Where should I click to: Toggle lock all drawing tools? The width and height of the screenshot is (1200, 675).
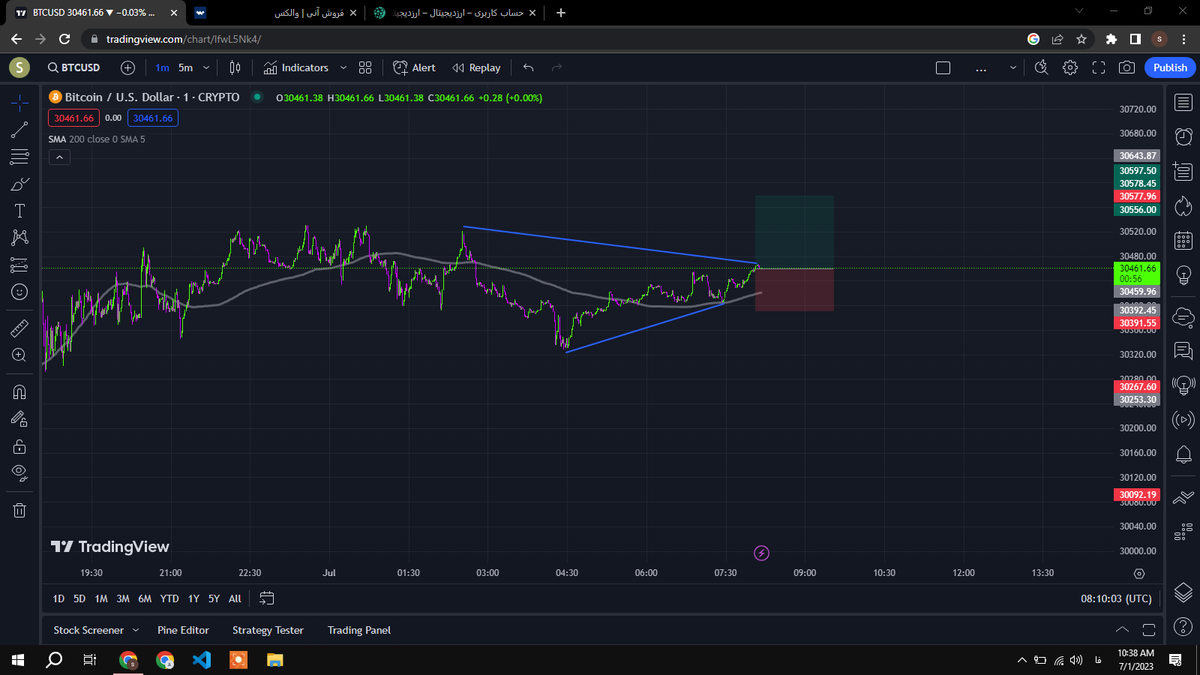19,446
